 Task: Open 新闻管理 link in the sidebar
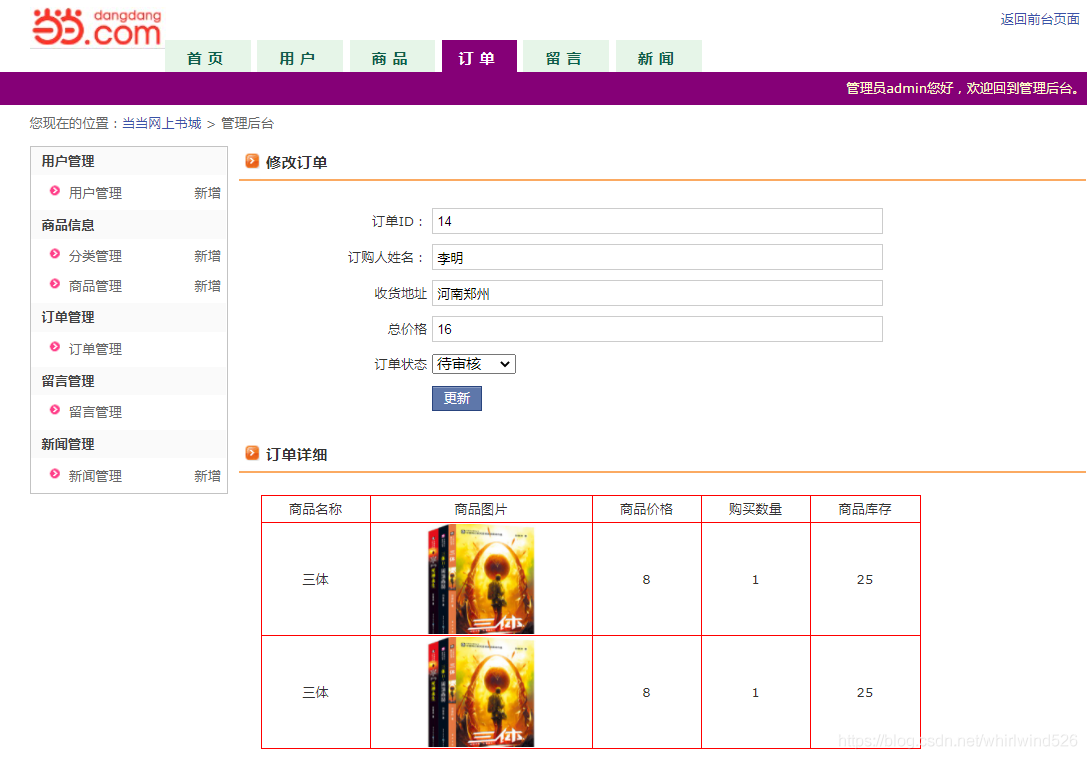tap(95, 476)
